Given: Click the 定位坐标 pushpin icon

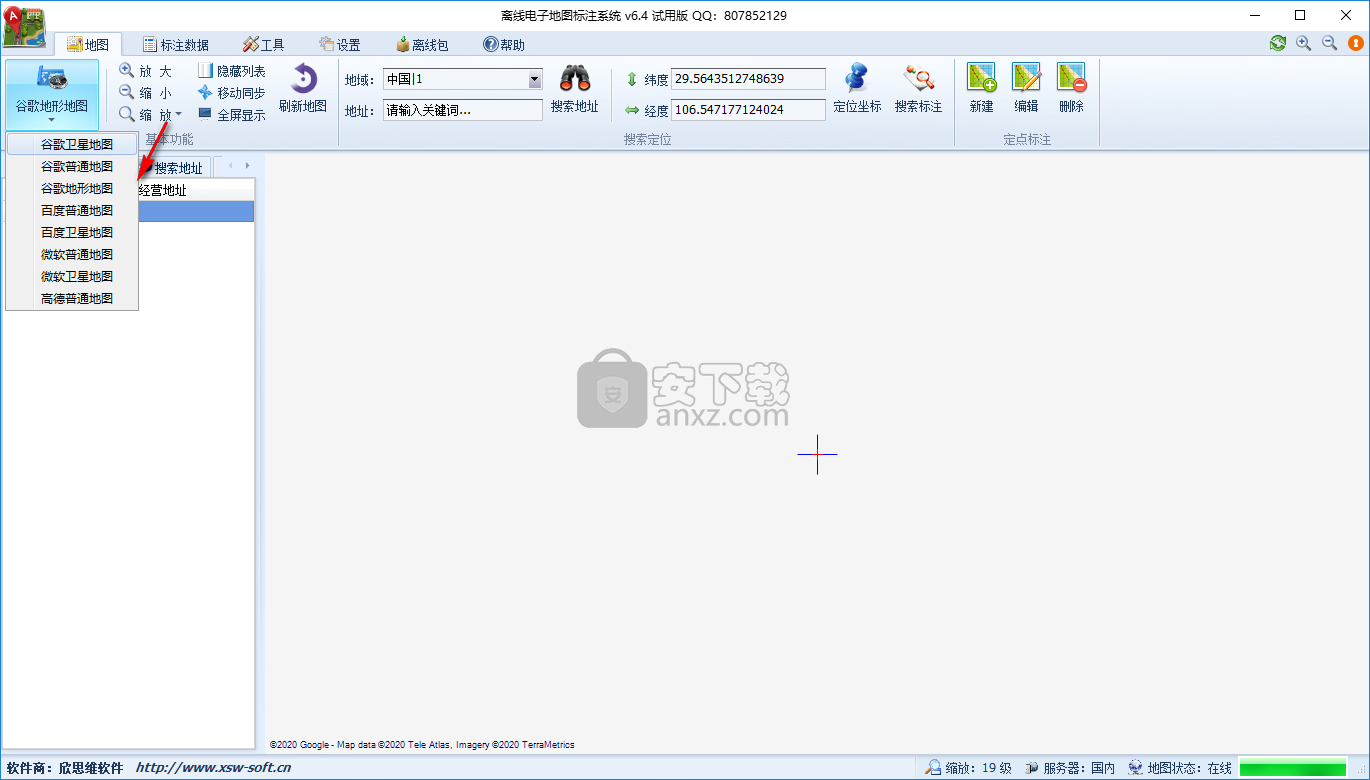Looking at the screenshot, I should (857, 78).
